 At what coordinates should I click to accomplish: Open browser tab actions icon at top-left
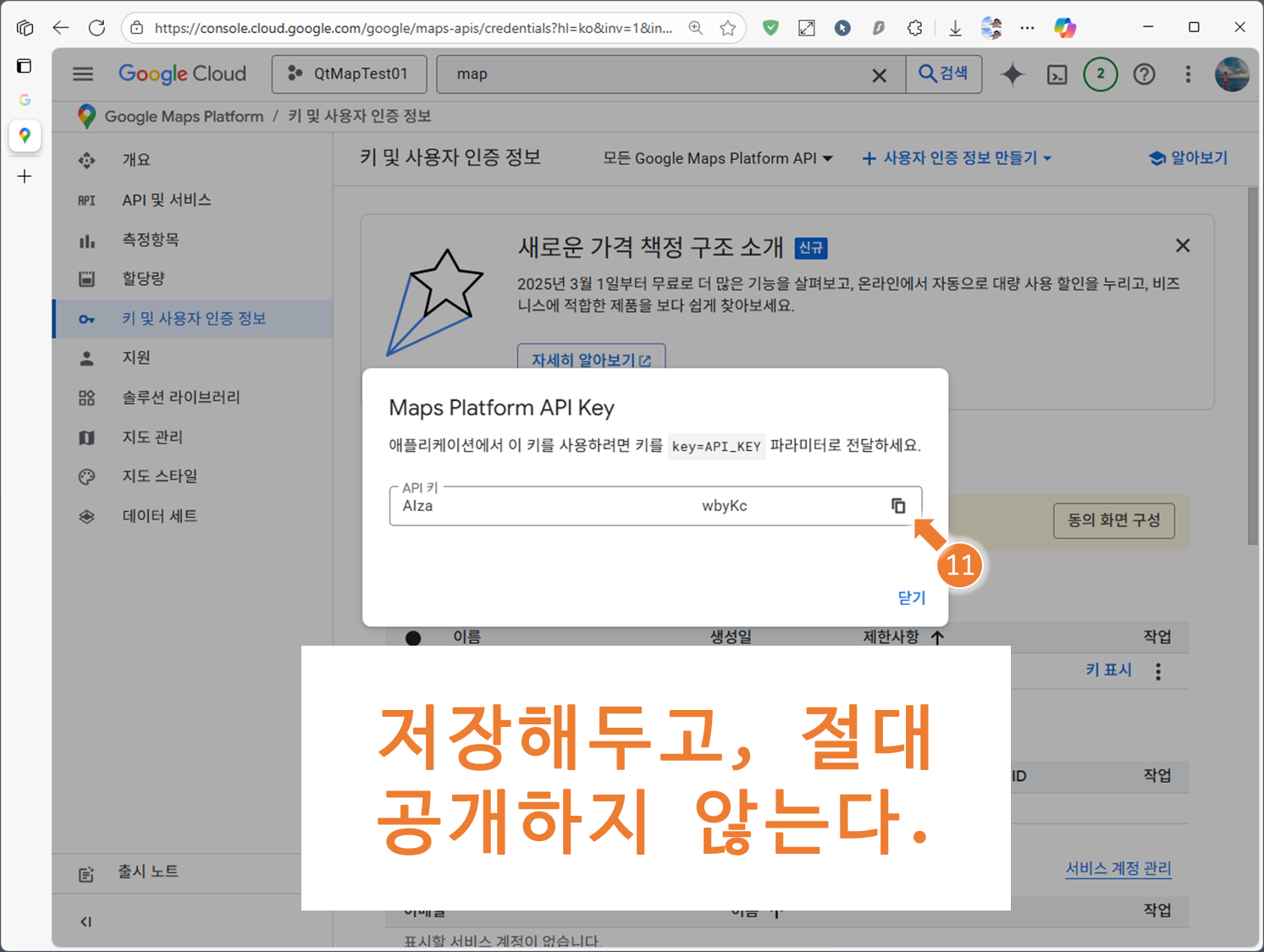(25, 28)
